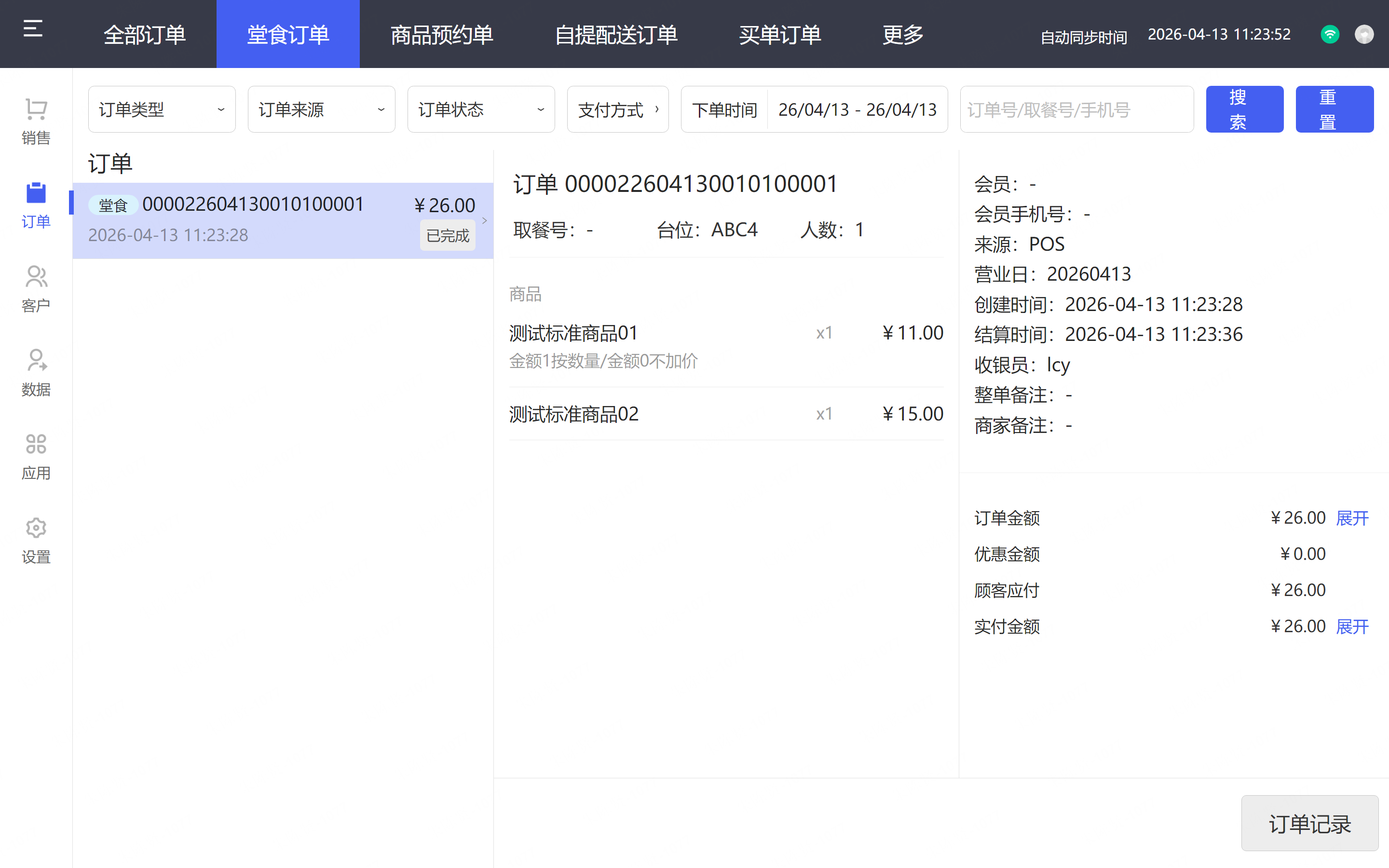
Task: Switch to the 自提配送订单 tab
Action: pos(616,34)
